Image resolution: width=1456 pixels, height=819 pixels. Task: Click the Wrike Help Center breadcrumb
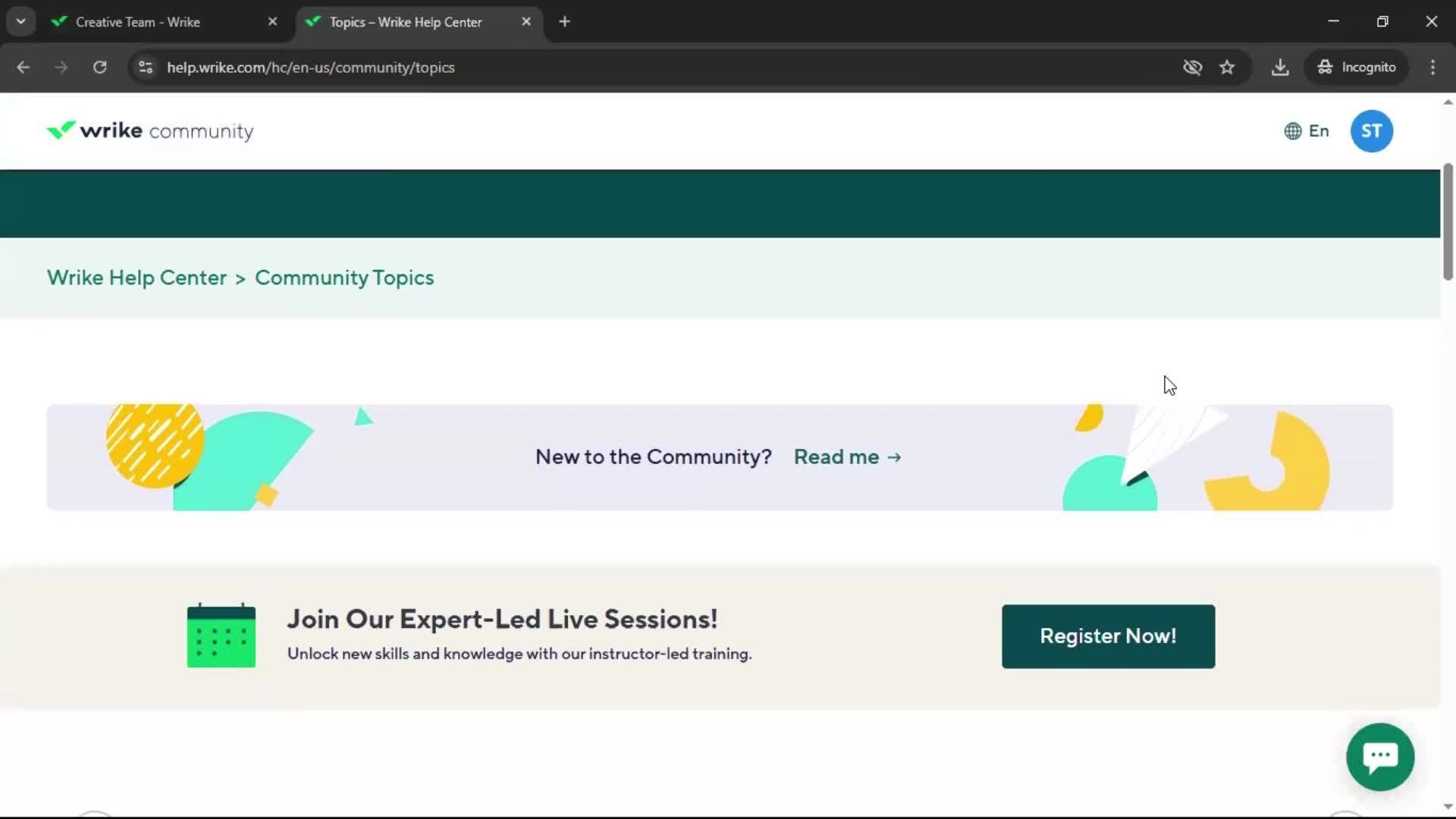pos(136,278)
